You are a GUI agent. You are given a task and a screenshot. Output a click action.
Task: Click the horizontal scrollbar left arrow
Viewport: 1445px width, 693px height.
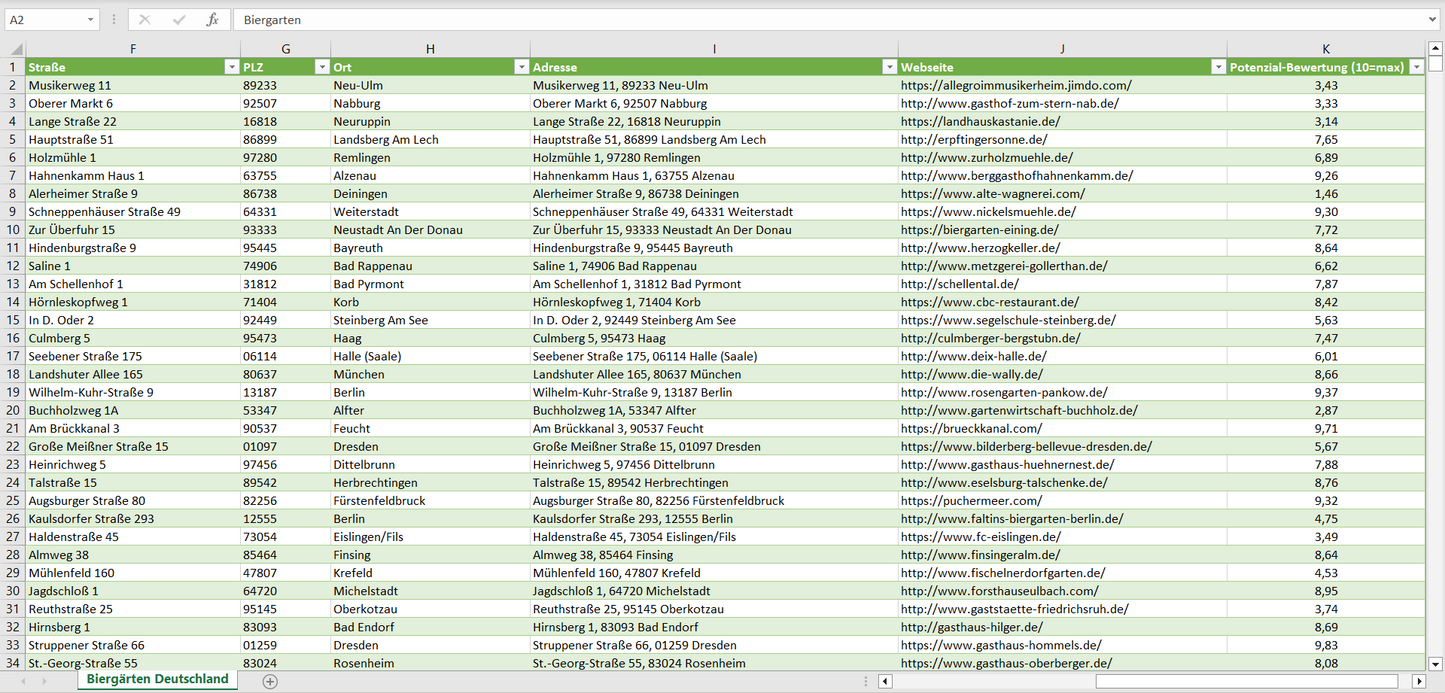pos(885,681)
